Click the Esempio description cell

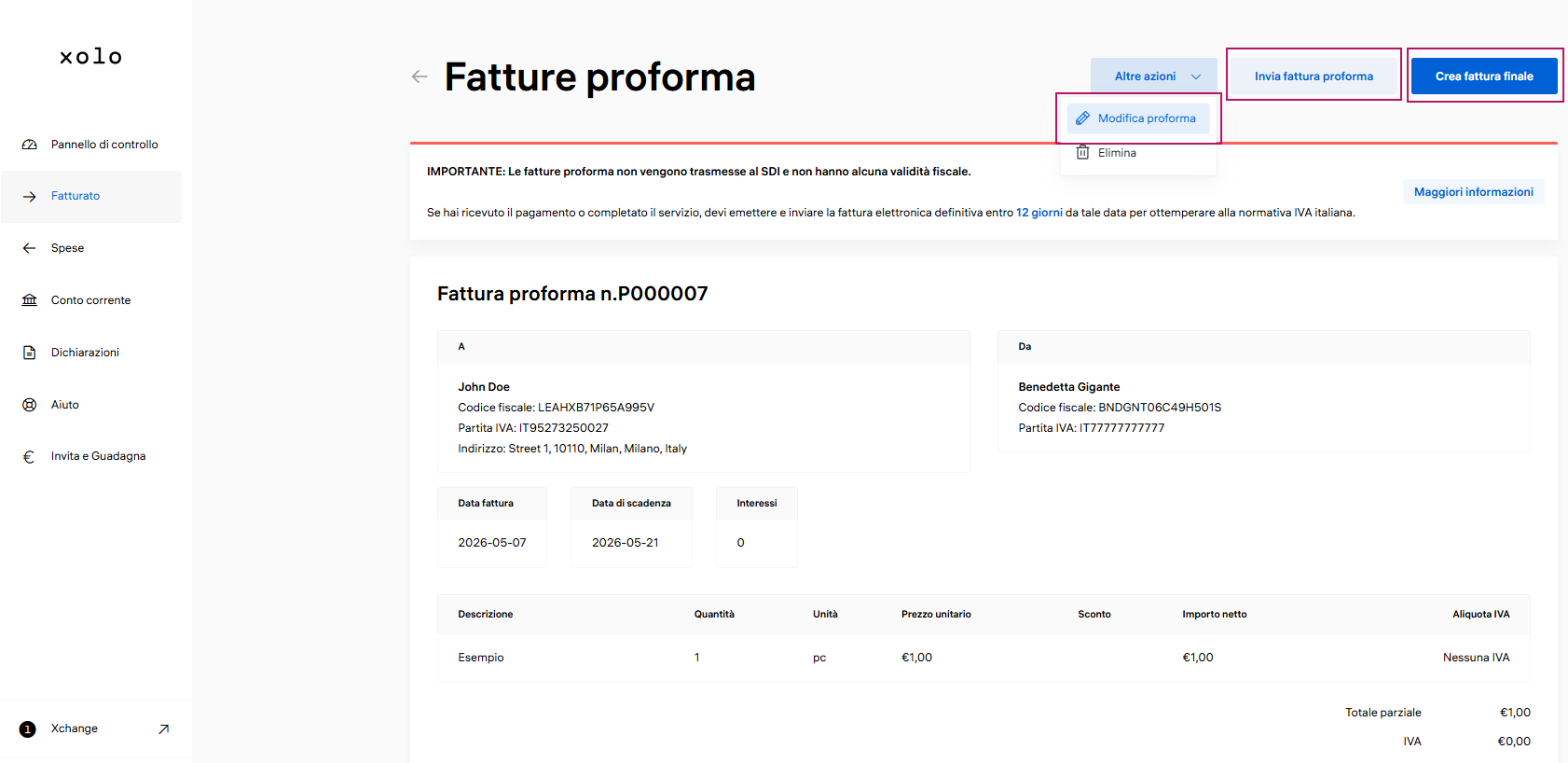481,658
